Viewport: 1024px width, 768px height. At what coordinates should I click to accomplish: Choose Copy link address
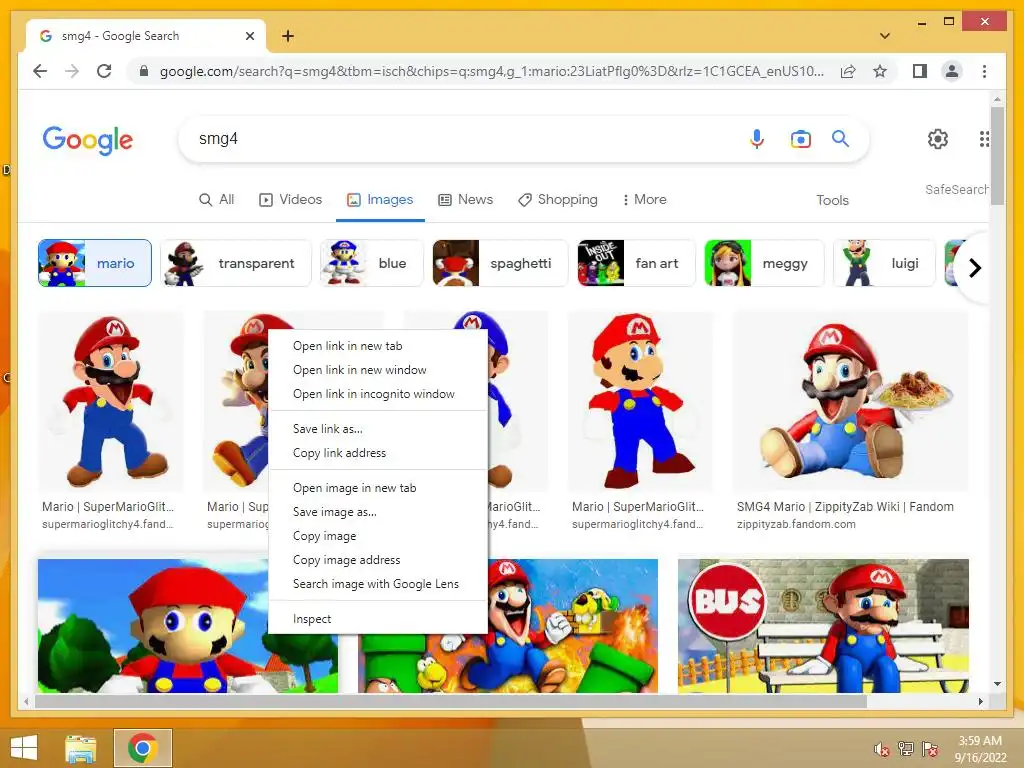coord(378,453)
